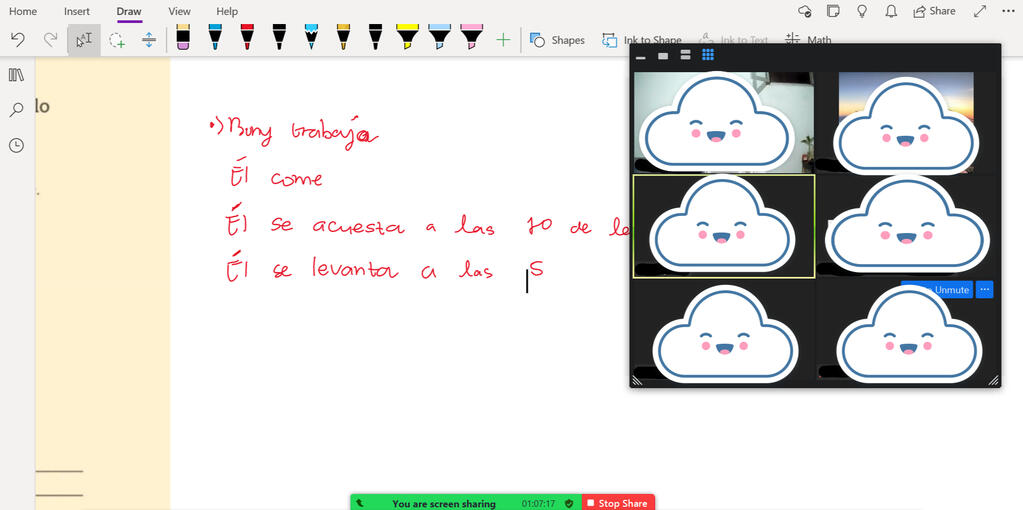The height and width of the screenshot is (510, 1023).
Task: Choose the eraser tool
Action: 182,38
